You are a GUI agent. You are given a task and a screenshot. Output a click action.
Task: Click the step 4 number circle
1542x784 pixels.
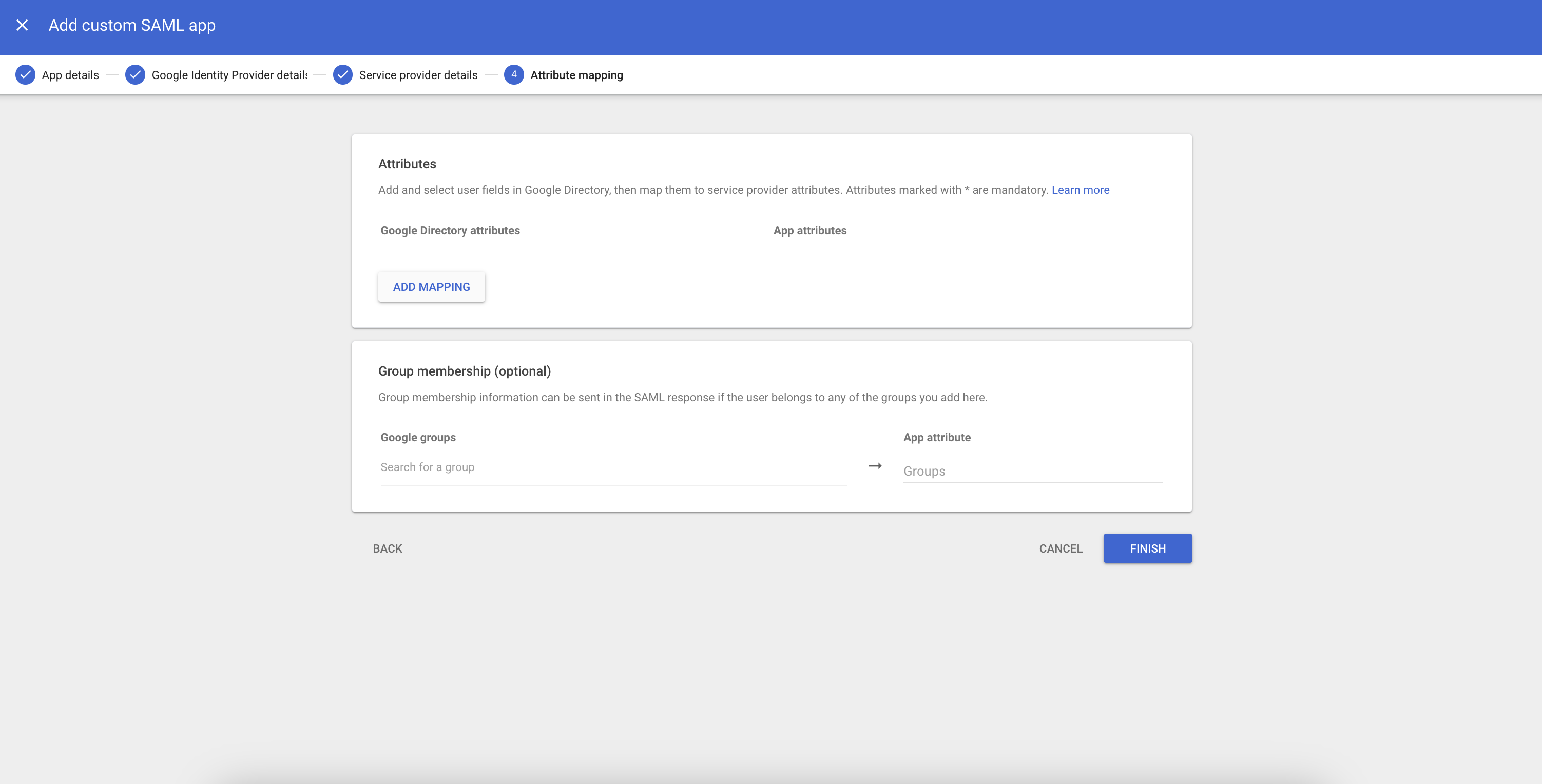tap(514, 75)
